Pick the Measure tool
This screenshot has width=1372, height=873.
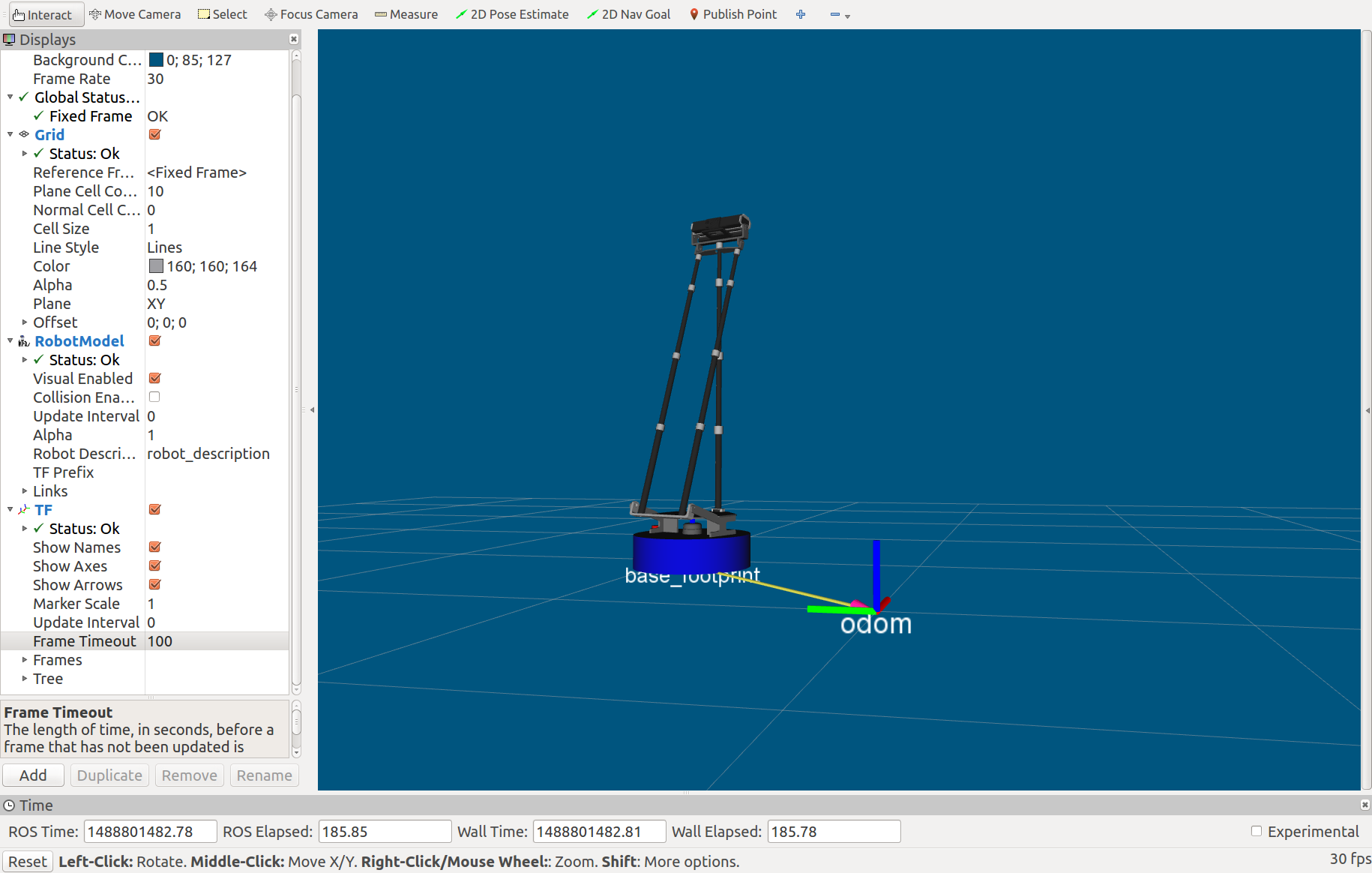pos(406,14)
